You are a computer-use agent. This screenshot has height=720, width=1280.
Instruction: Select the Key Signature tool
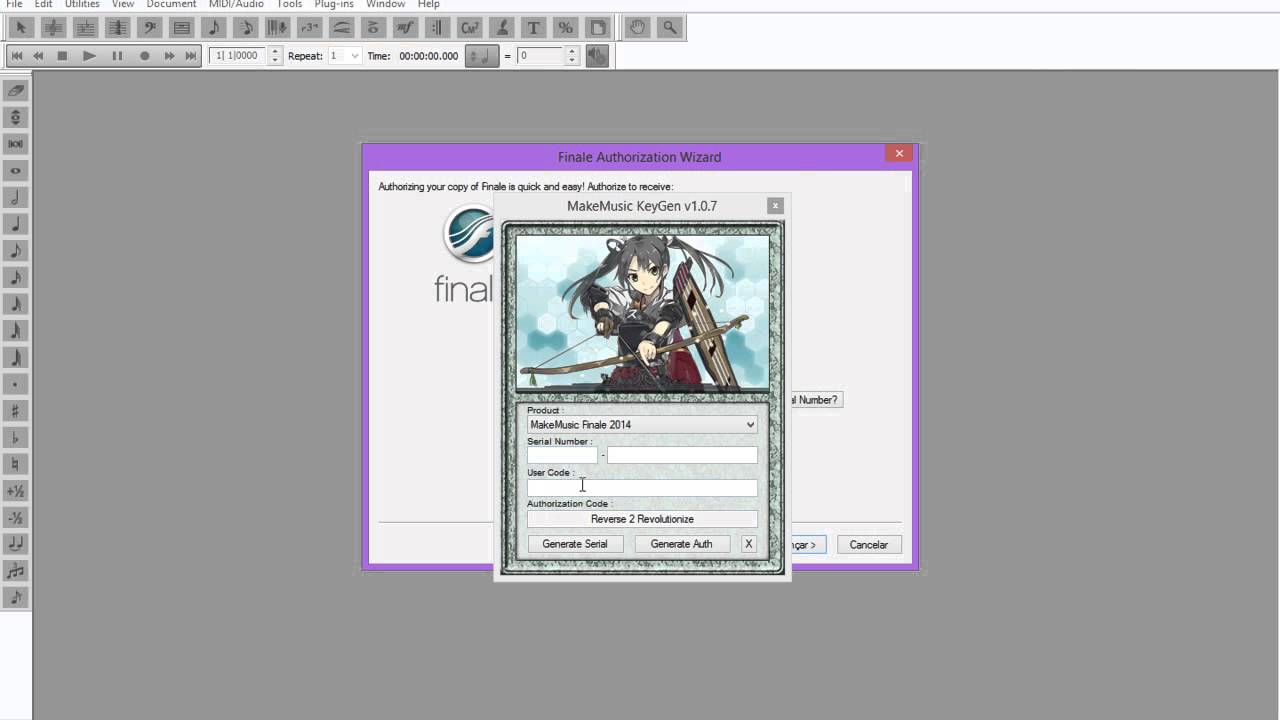point(85,28)
